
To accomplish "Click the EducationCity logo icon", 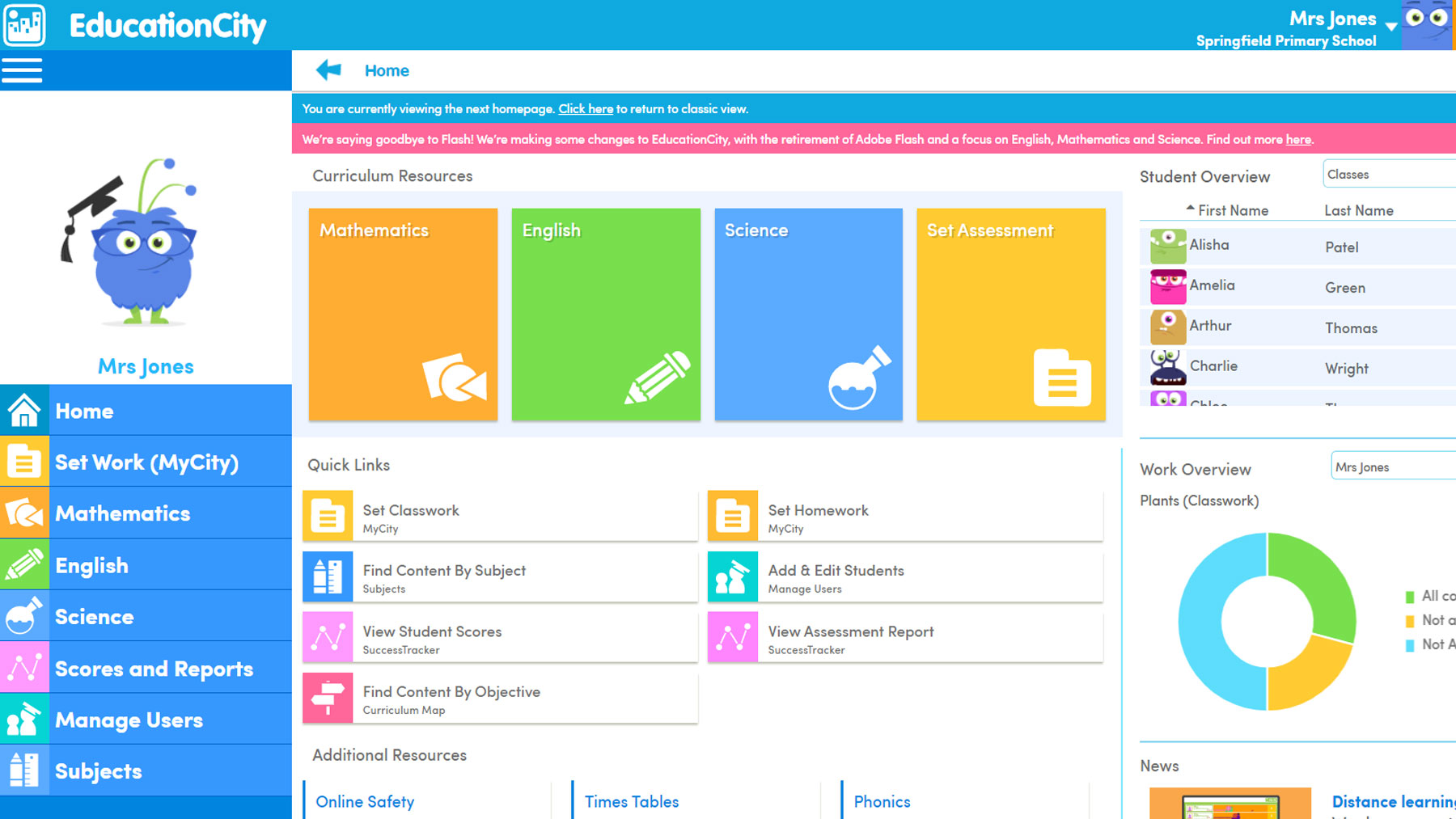I will 24,25.
